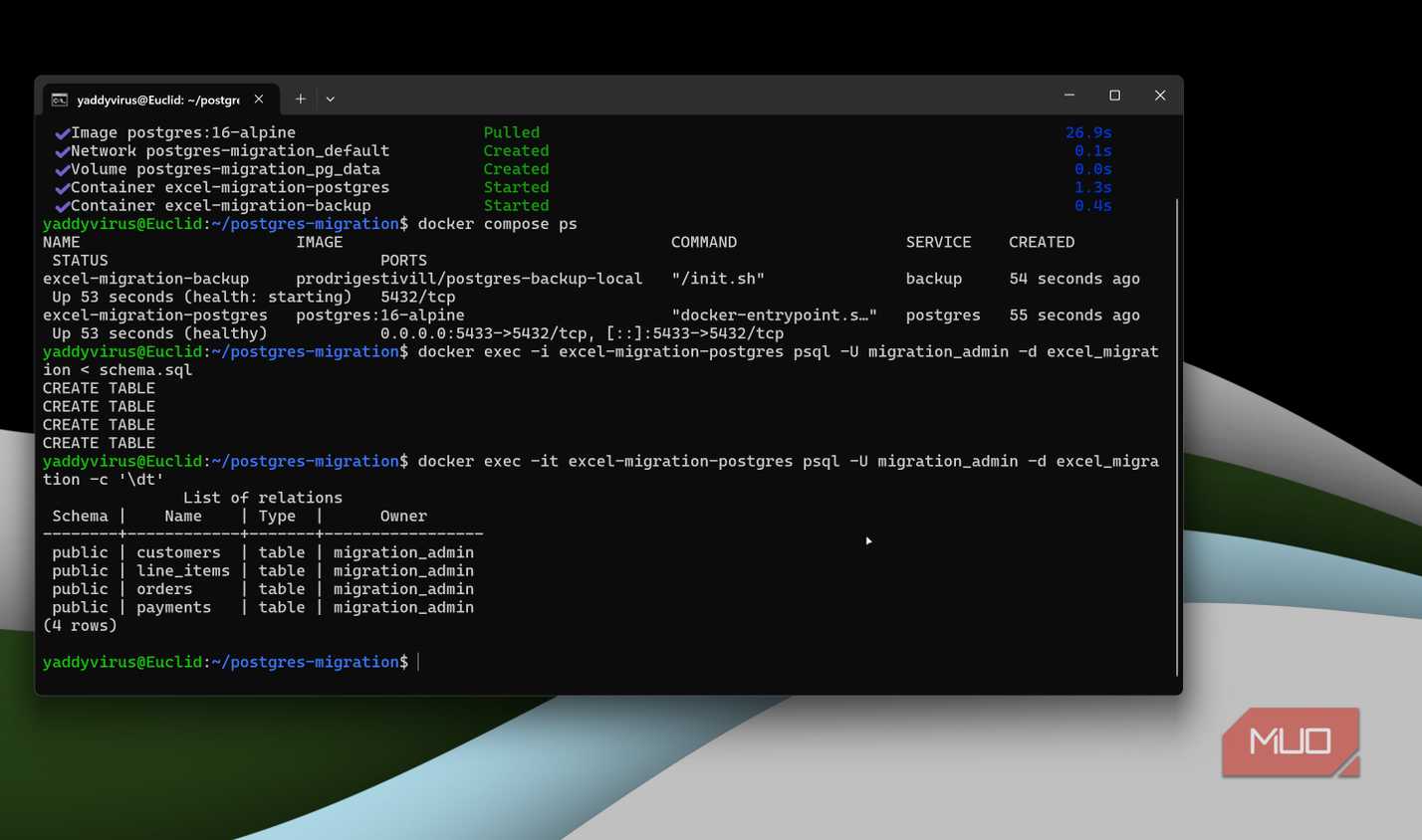Click the 'Owner' column header

pyautogui.click(x=403, y=516)
